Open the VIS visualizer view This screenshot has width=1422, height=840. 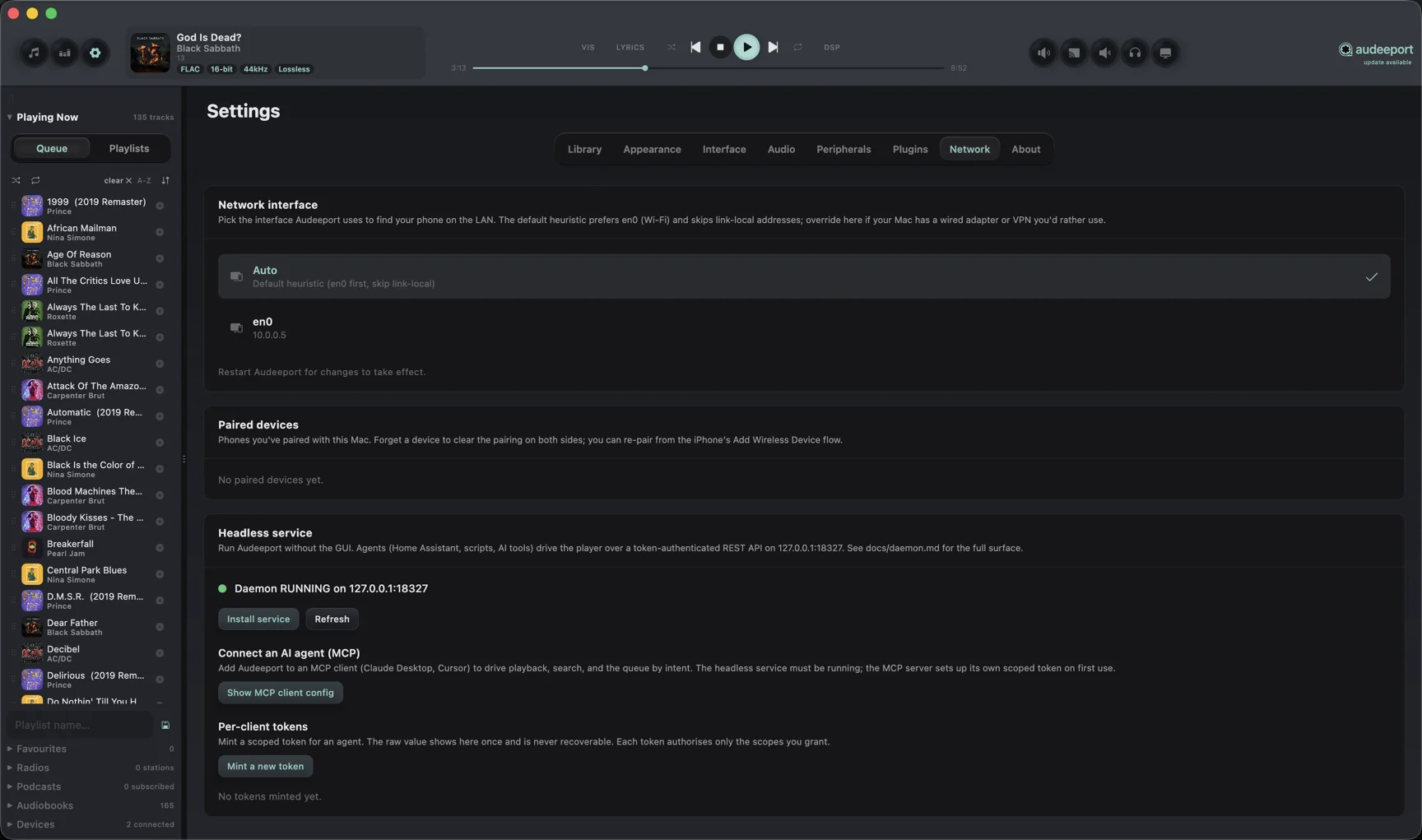point(588,47)
